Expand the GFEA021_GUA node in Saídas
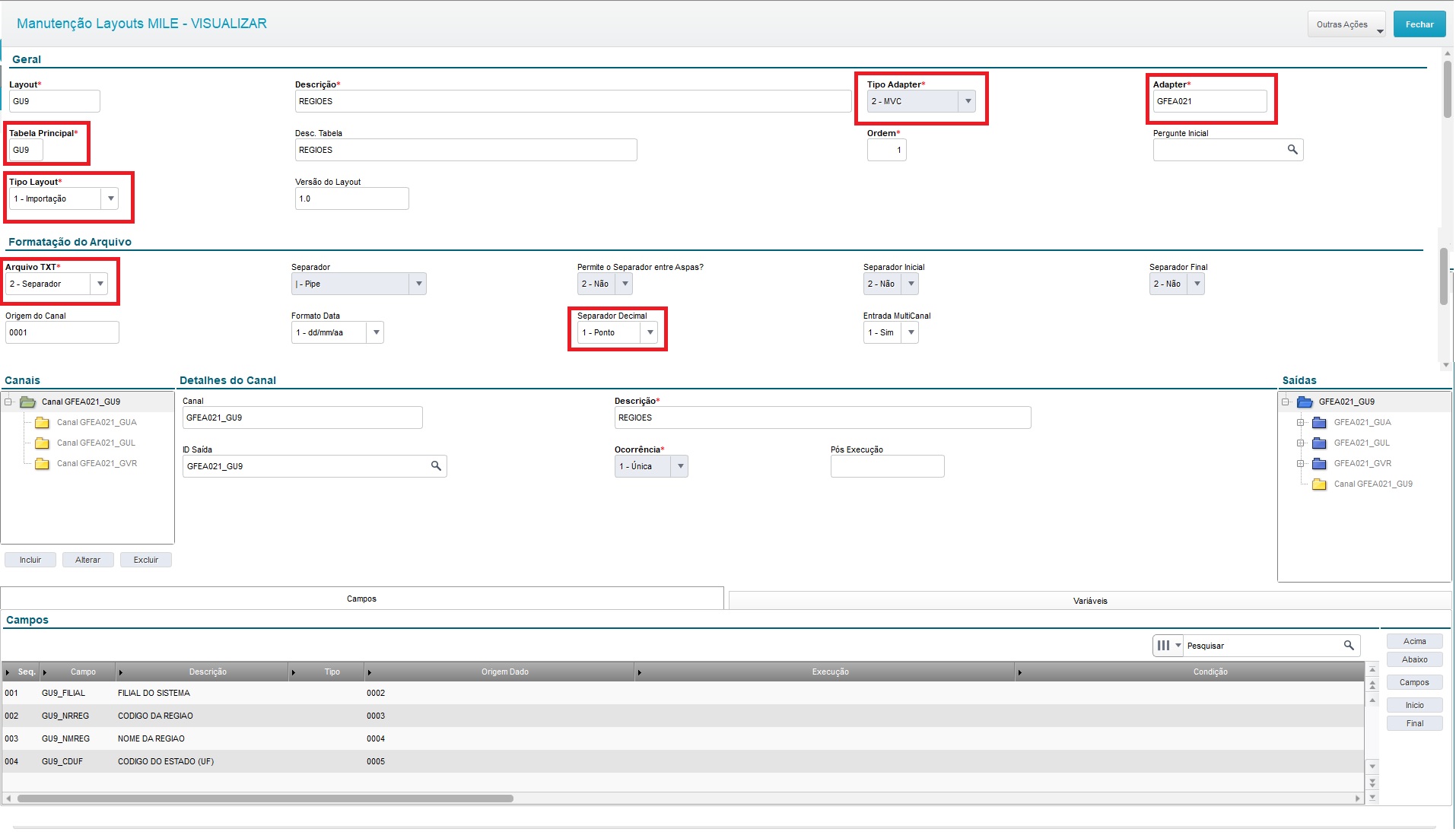1456x832 pixels. [x=1301, y=422]
